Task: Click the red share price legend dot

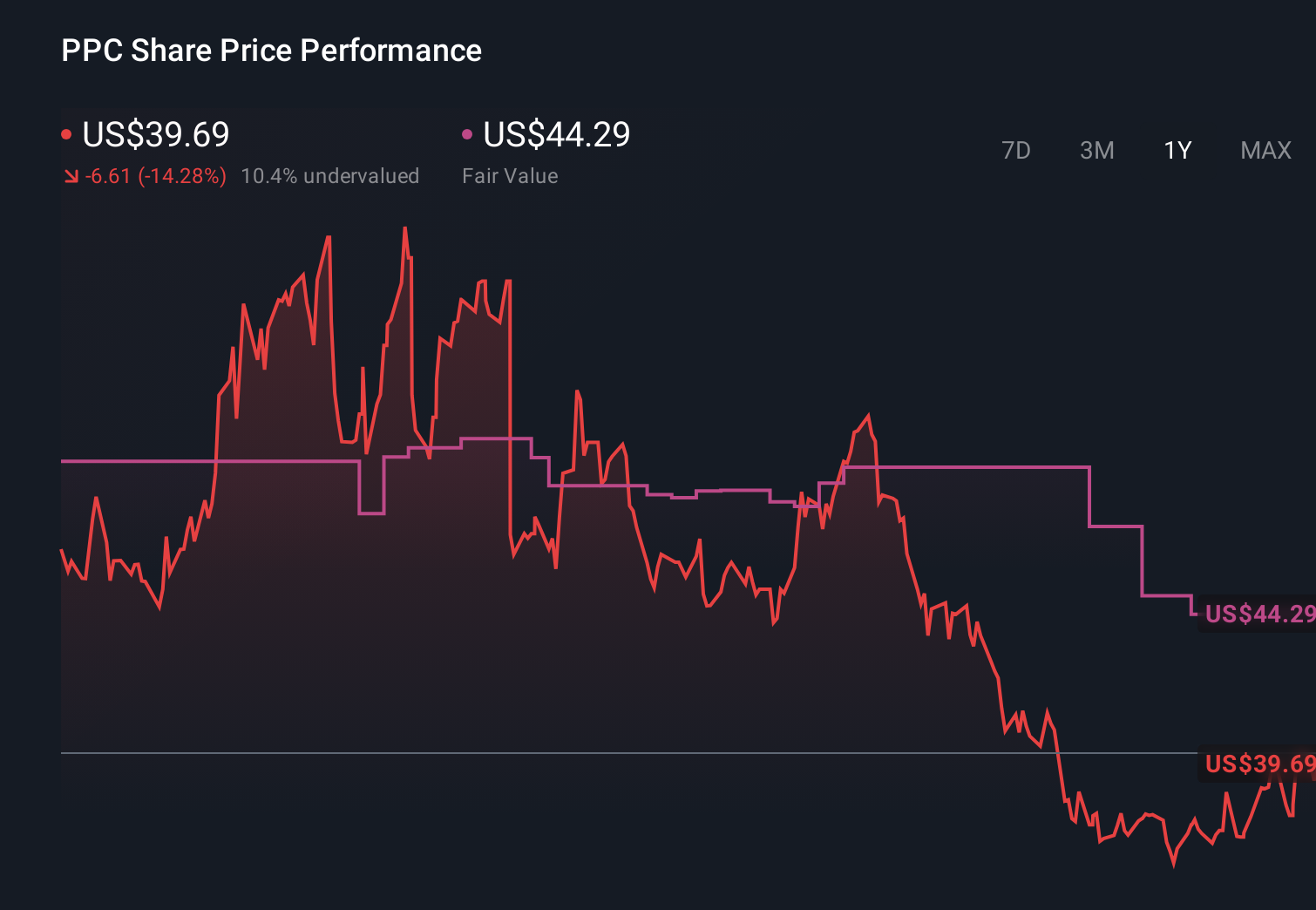Action: tap(66, 132)
